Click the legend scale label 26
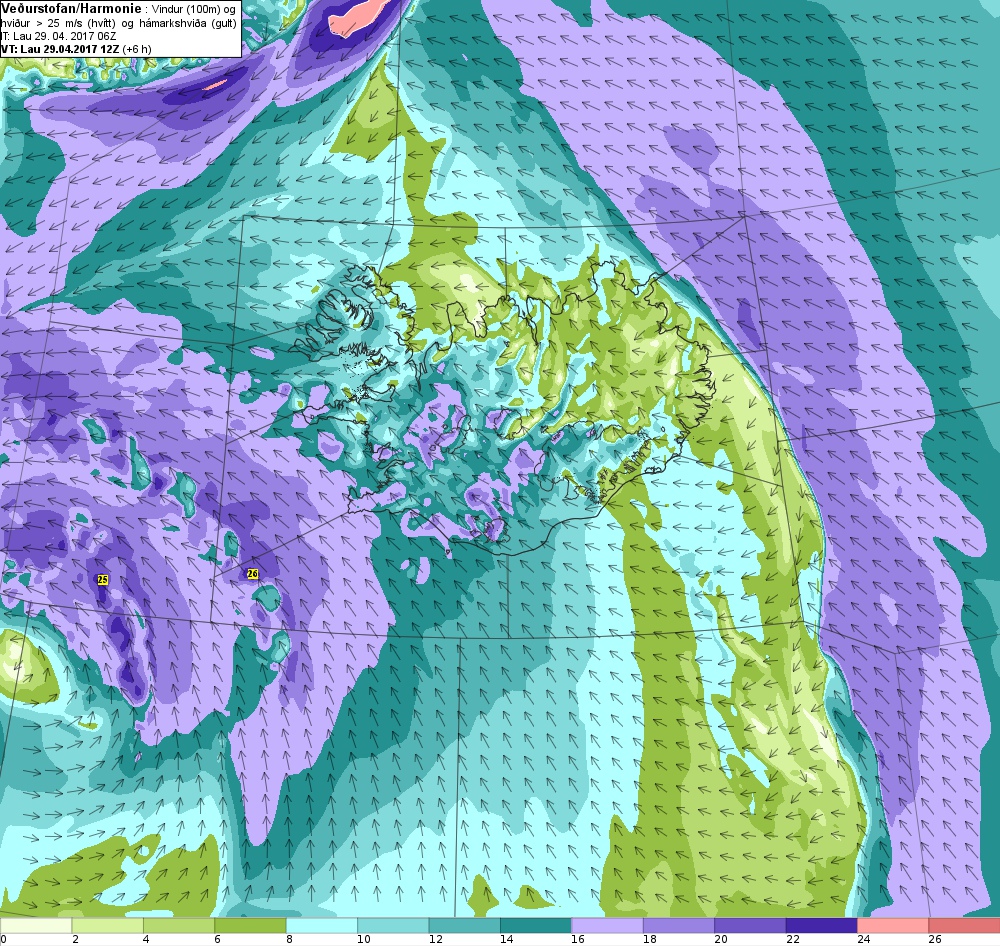Image resolution: width=1000 pixels, height=946 pixels. (935, 939)
